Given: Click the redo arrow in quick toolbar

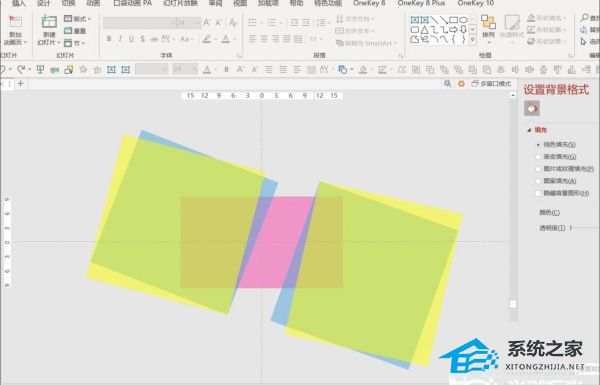Looking at the screenshot, I should (21, 69).
